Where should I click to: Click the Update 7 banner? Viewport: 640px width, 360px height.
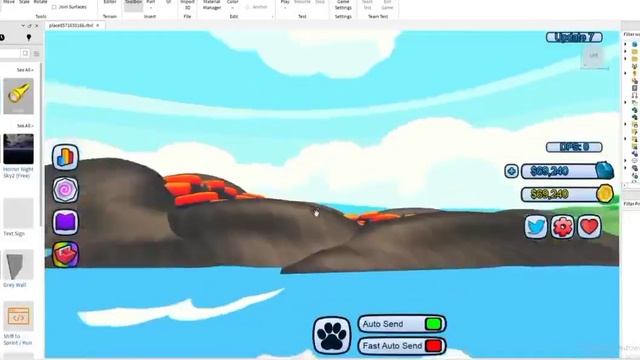574,38
